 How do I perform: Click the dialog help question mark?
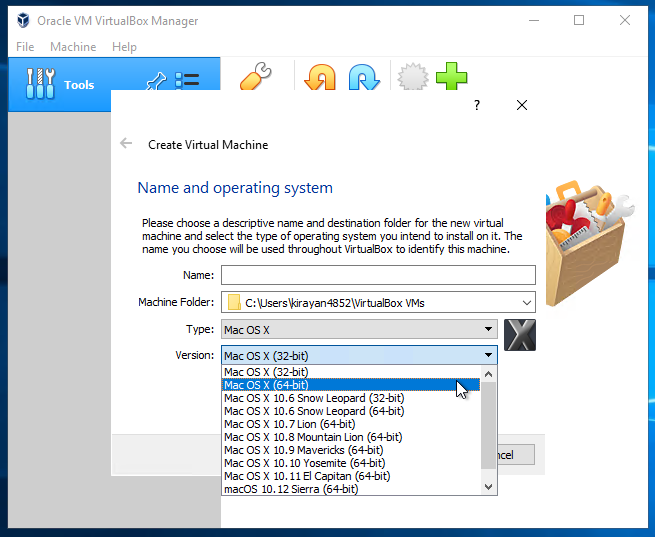click(477, 105)
